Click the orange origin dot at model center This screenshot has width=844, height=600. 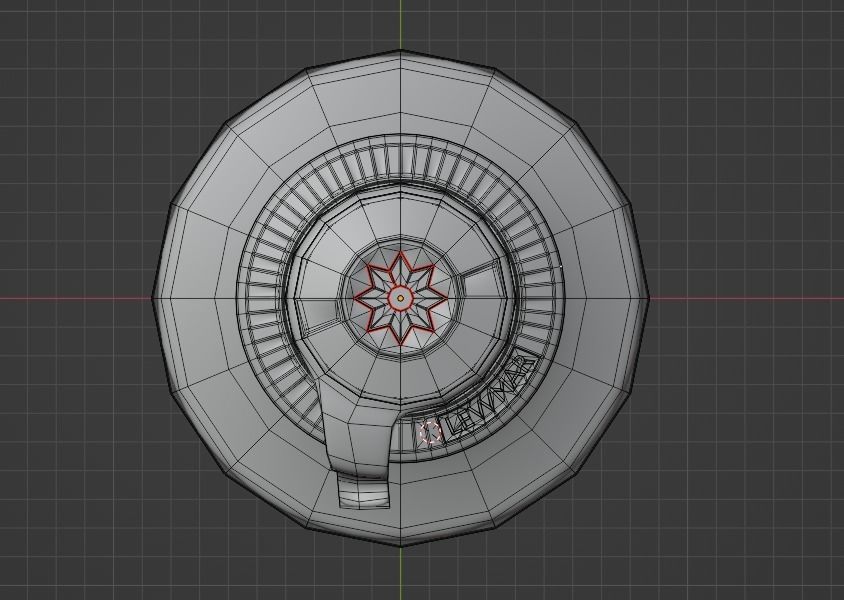tap(400, 298)
